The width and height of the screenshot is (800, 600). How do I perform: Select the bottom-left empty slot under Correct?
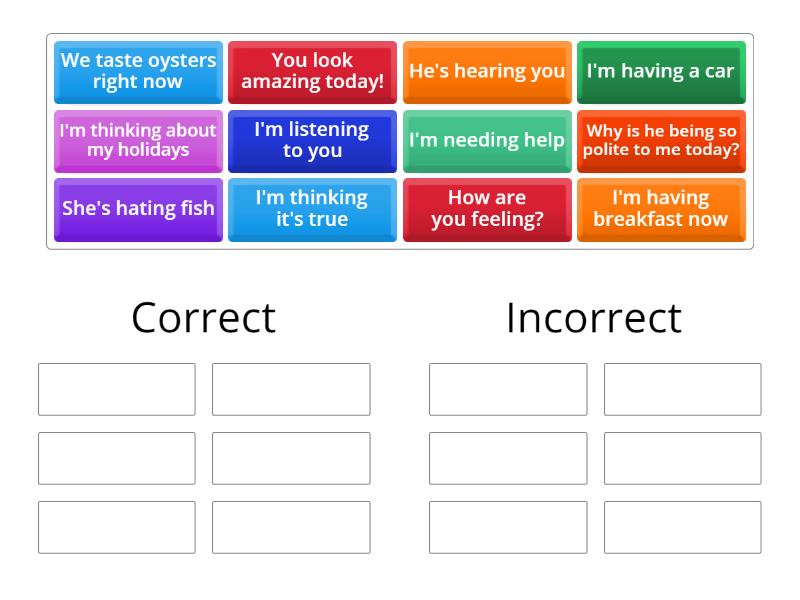[116, 527]
